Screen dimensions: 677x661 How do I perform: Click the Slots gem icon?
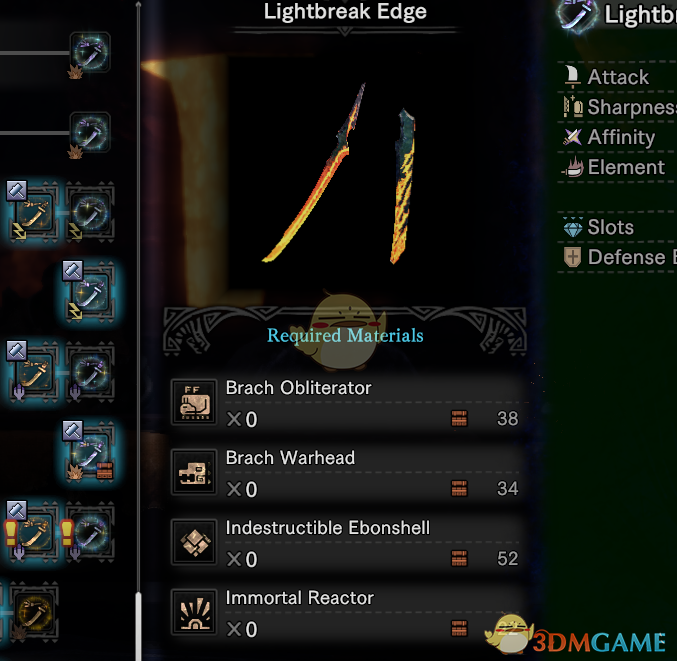(x=573, y=227)
